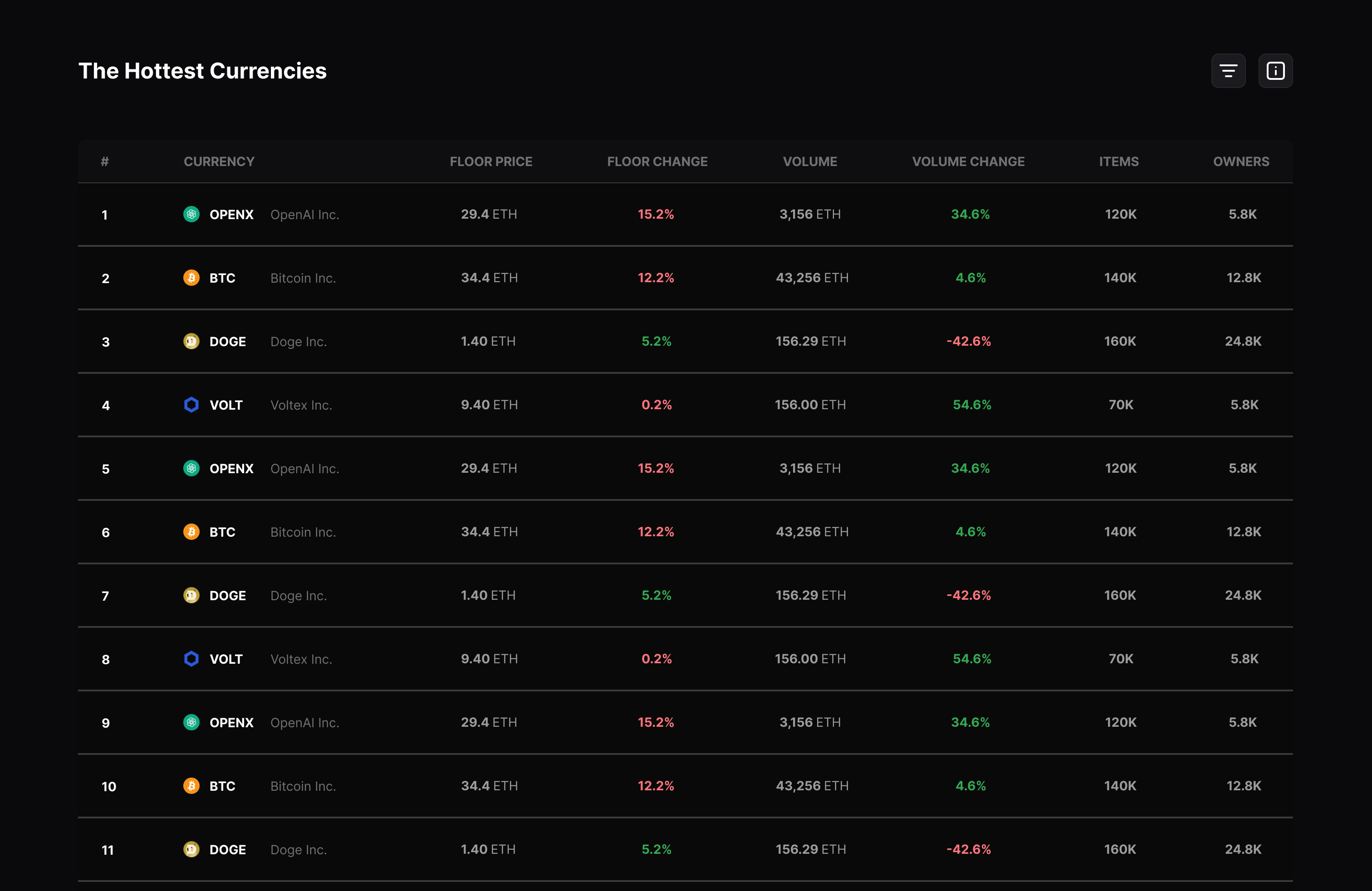Screen dimensions: 1372x891
Task: Click 120K items value in row 1
Action: [1121, 215]
